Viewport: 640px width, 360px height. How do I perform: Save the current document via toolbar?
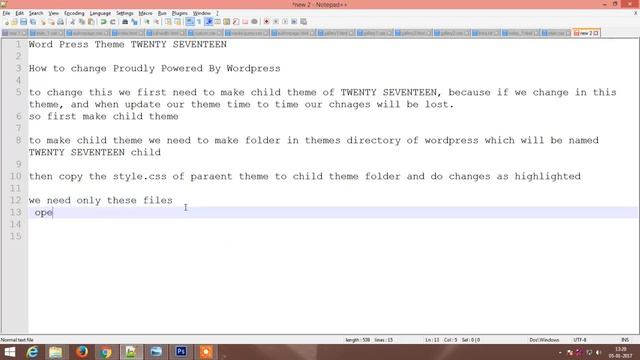click(x=23, y=22)
